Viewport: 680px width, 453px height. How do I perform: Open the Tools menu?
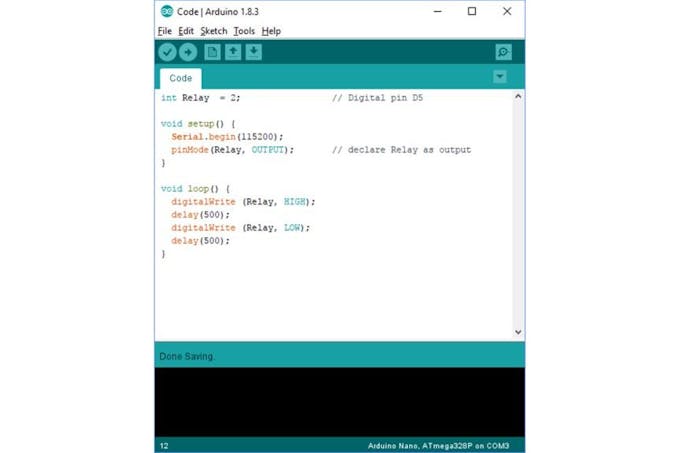244,31
